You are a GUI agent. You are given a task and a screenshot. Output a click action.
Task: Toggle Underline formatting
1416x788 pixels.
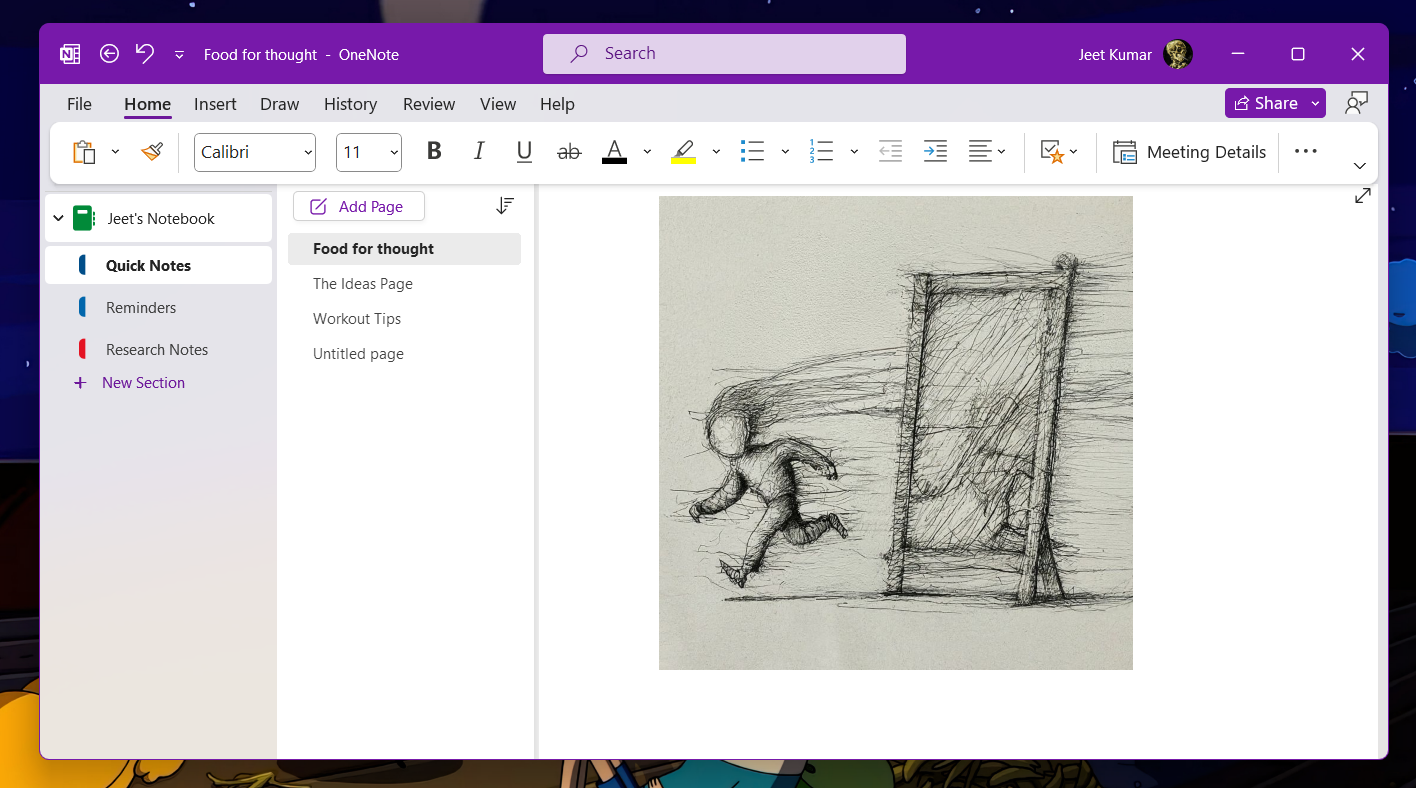524,152
